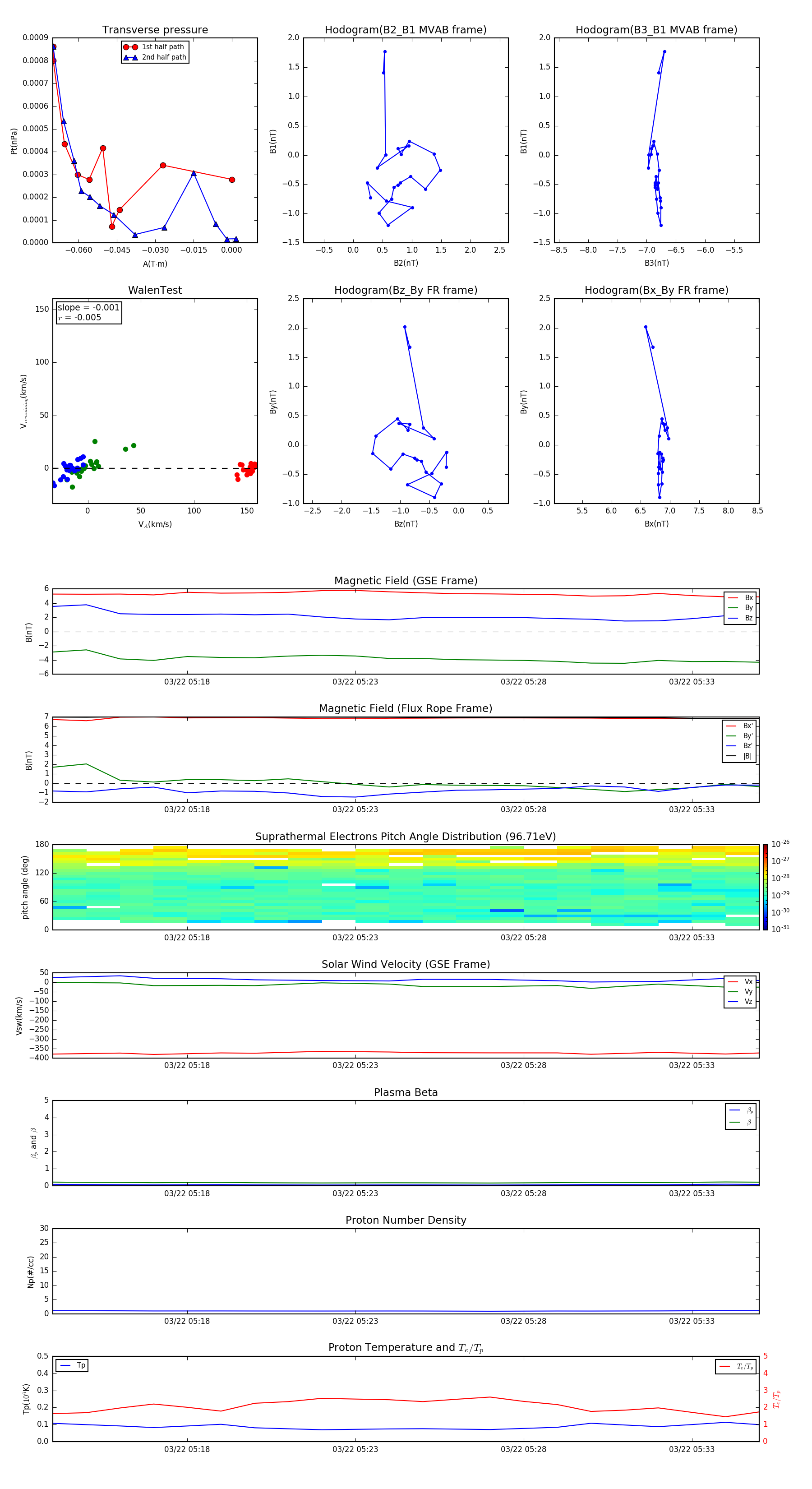Select 'By' in the GSE magnetic field legend

pyautogui.click(x=741, y=607)
